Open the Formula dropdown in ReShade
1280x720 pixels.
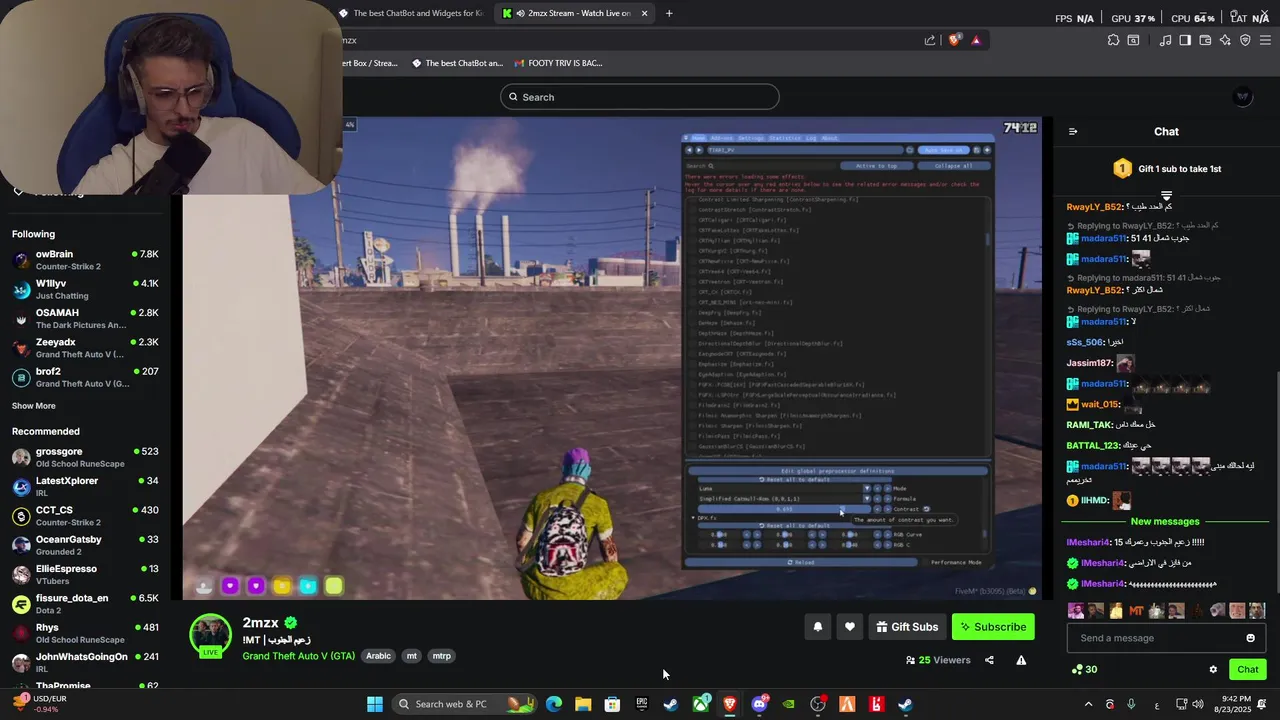[783, 498]
